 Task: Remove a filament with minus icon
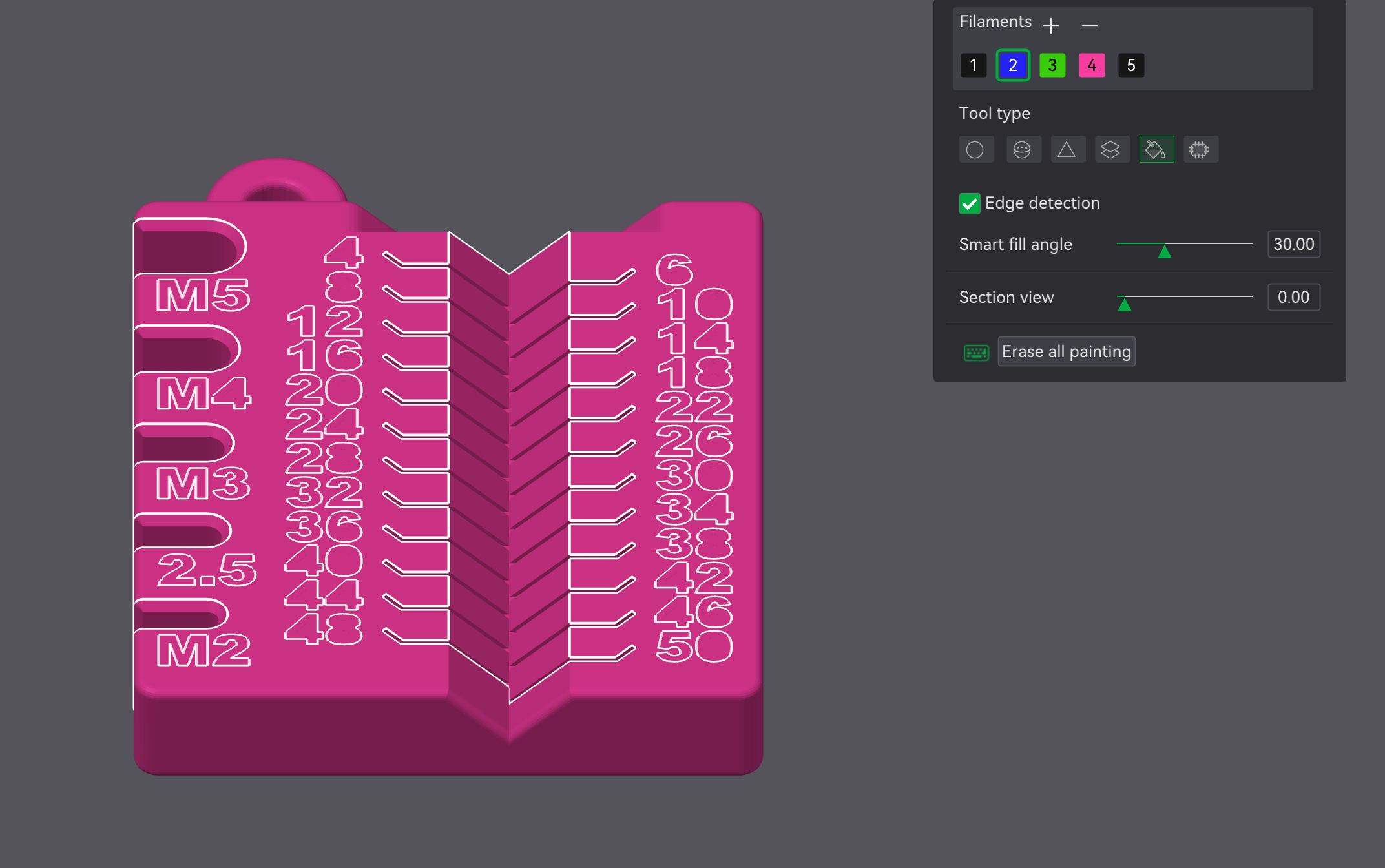[x=1090, y=26]
